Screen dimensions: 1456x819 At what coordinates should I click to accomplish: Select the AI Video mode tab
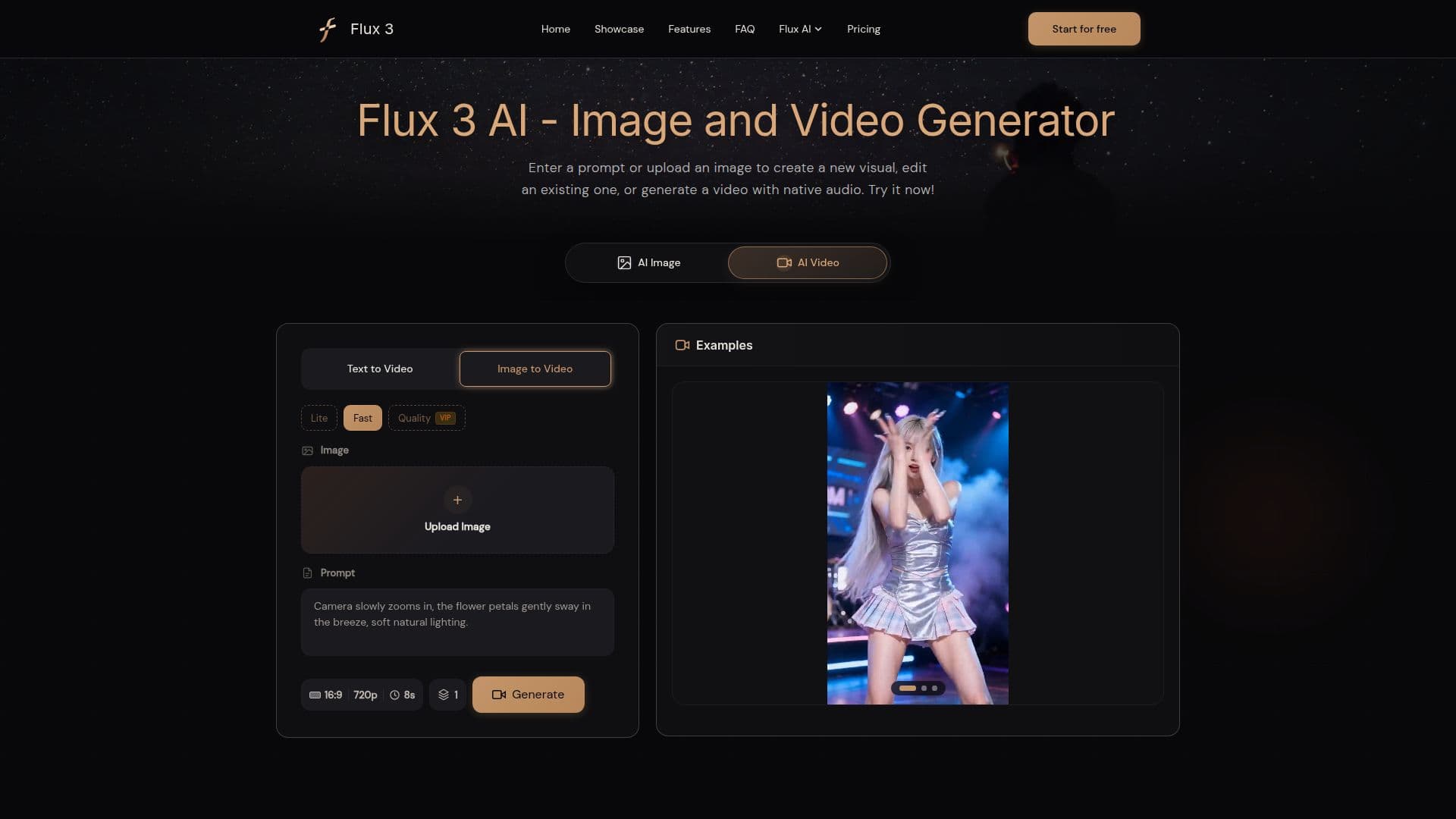click(808, 262)
